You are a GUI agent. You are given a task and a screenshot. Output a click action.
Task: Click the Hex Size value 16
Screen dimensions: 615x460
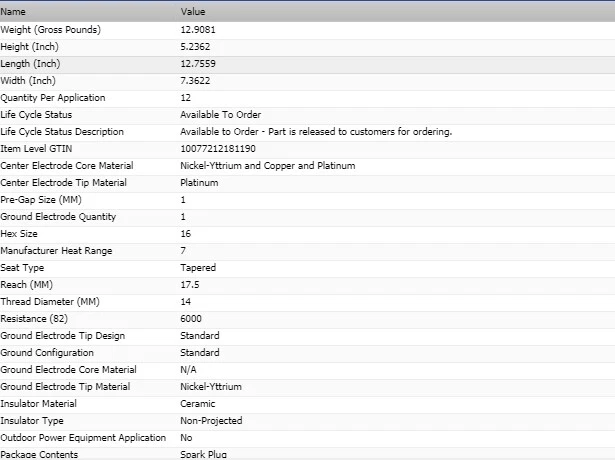click(x=186, y=234)
